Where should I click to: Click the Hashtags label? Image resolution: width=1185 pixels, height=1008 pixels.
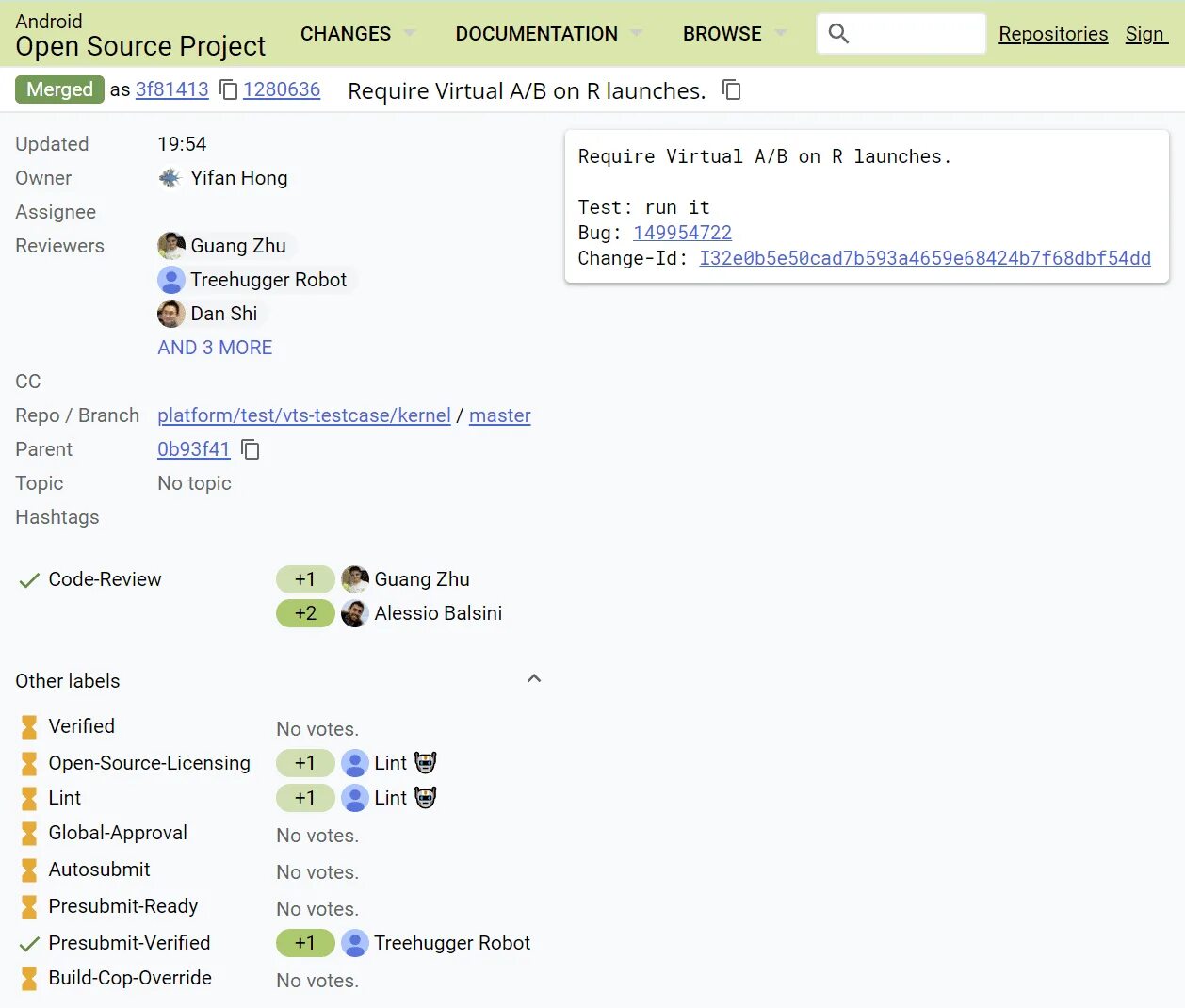(57, 517)
